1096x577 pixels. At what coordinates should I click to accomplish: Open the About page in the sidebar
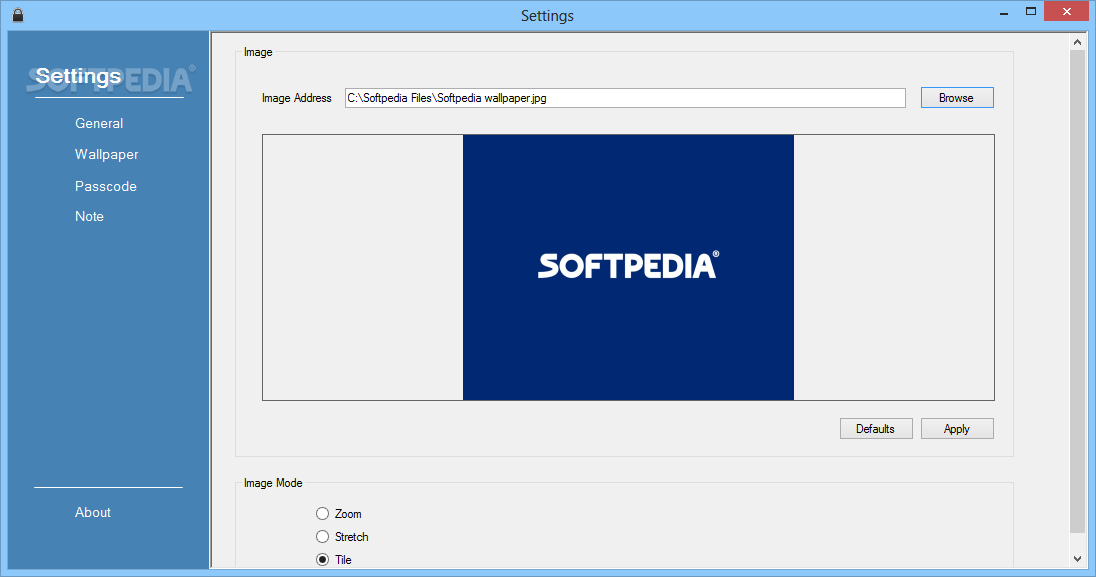pyautogui.click(x=92, y=512)
